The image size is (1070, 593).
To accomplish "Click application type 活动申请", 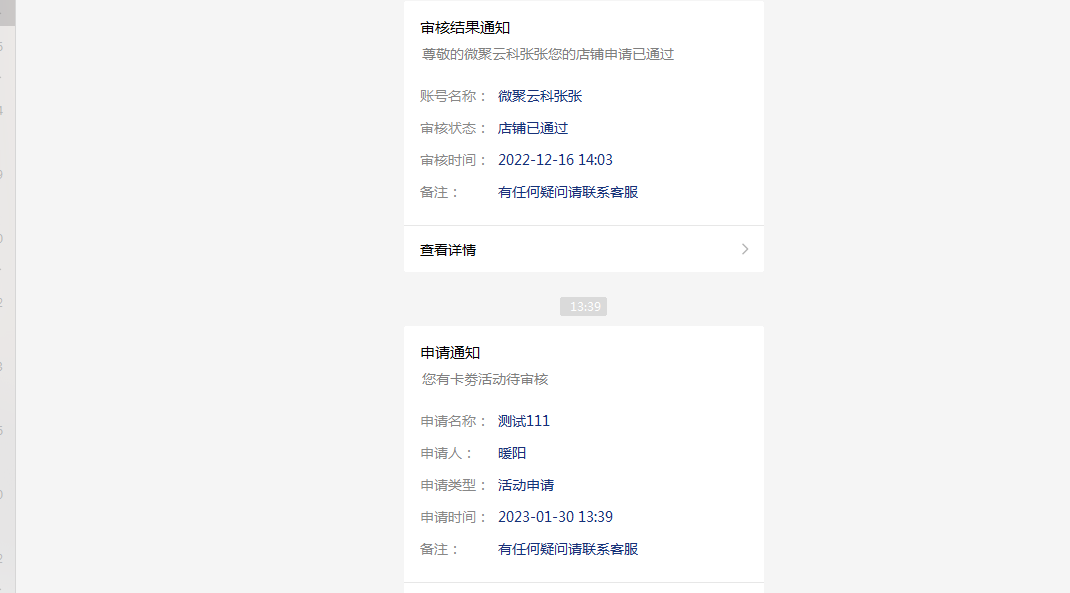I will click(x=526, y=485).
